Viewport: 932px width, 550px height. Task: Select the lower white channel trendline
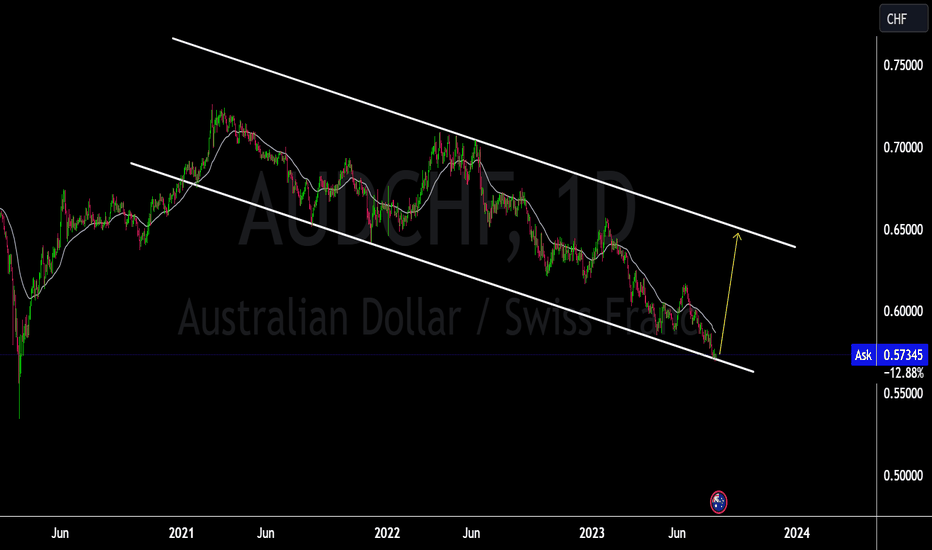[x=442, y=268]
